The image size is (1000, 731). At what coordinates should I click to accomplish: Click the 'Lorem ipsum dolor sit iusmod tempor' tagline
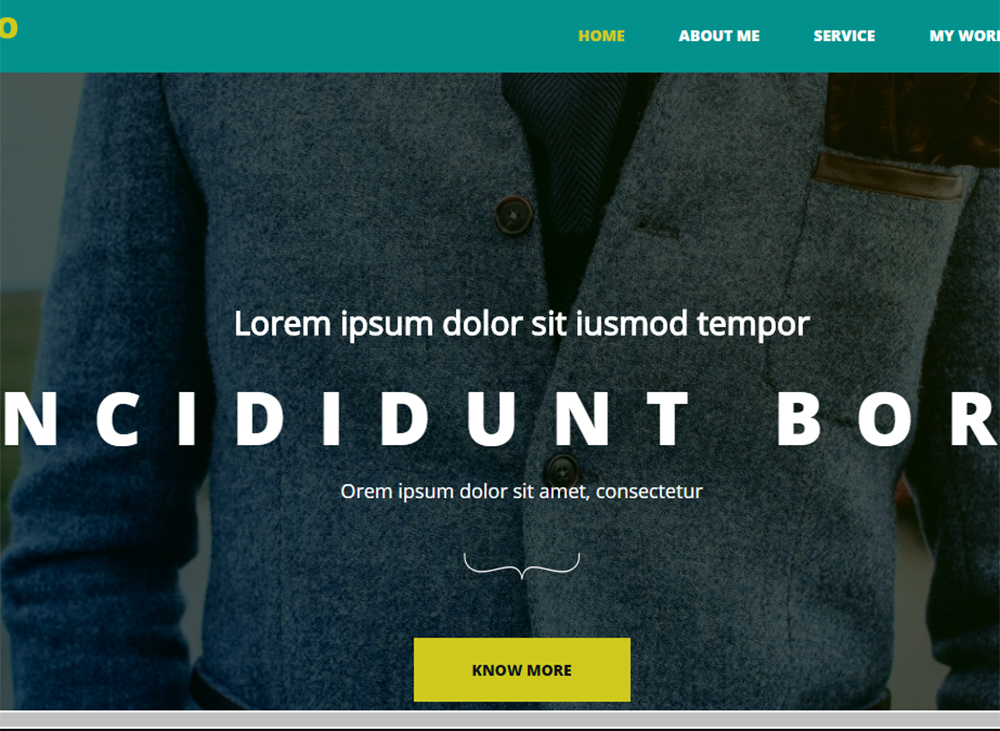coord(522,324)
